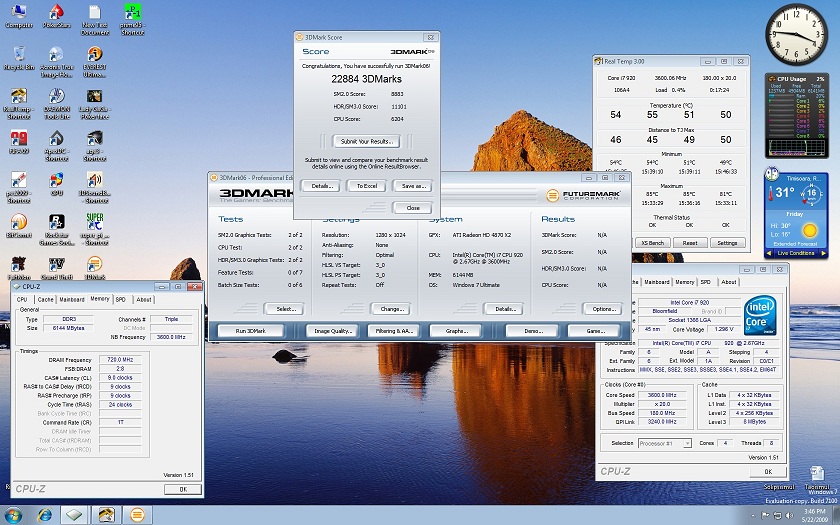Launch the prime95 shortcut on desktop
The width and height of the screenshot is (840, 525).
tap(132, 20)
